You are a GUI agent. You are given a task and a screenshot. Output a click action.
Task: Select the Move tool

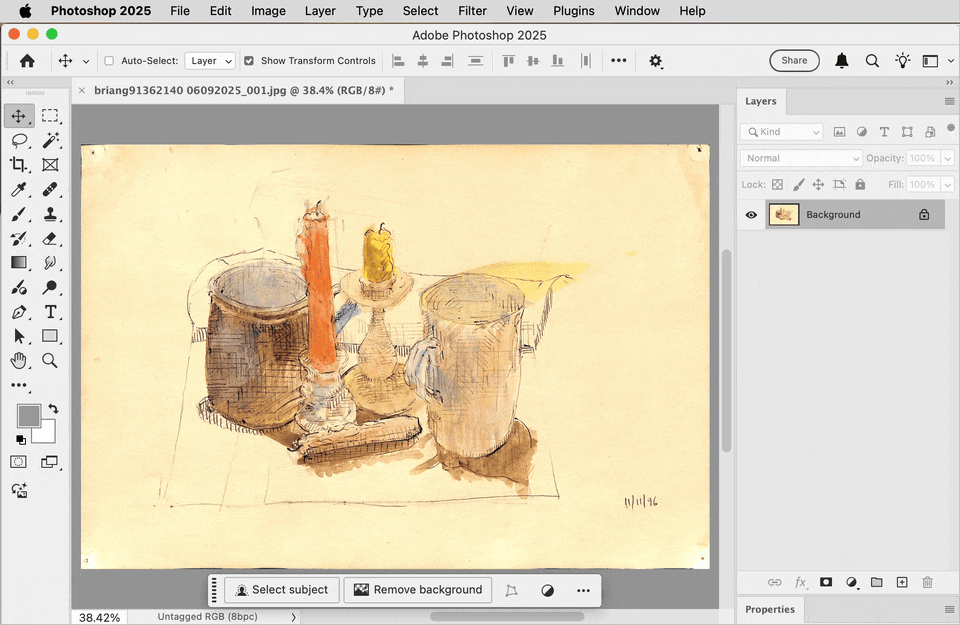pos(19,116)
